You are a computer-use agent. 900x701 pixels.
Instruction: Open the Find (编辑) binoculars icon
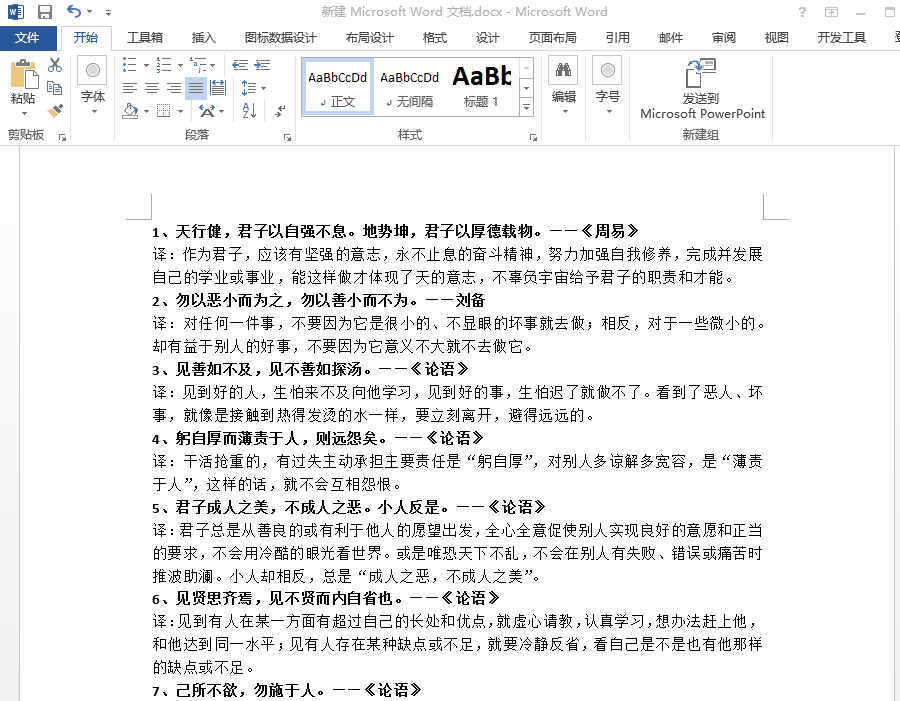[563, 72]
